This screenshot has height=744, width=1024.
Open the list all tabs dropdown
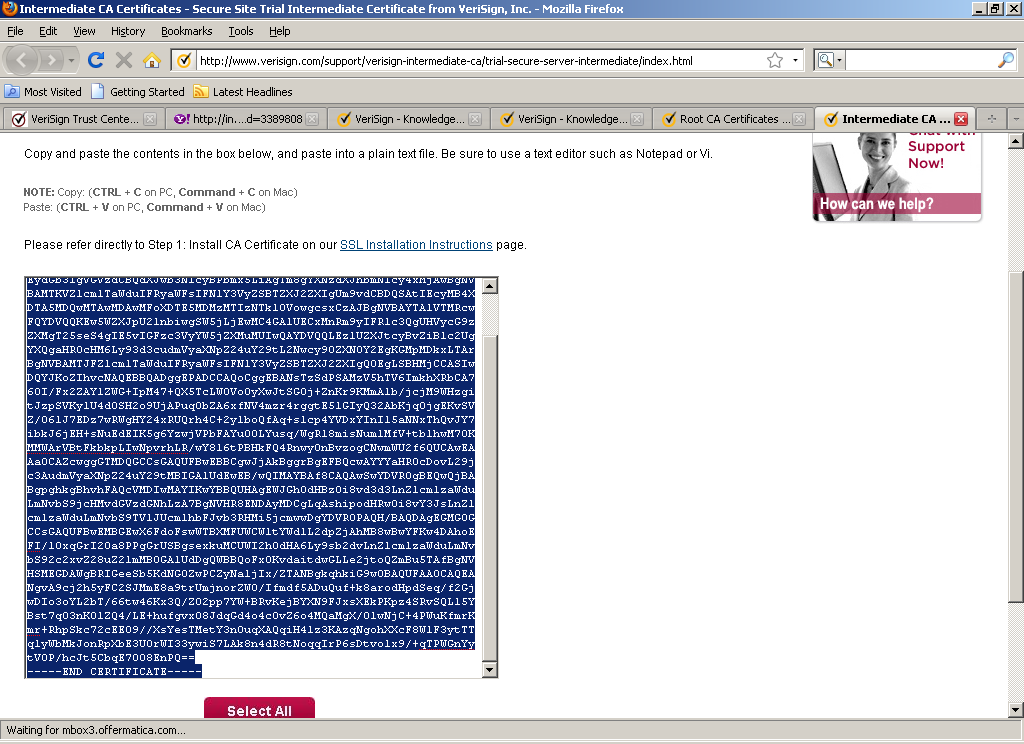tap(1016, 119)
